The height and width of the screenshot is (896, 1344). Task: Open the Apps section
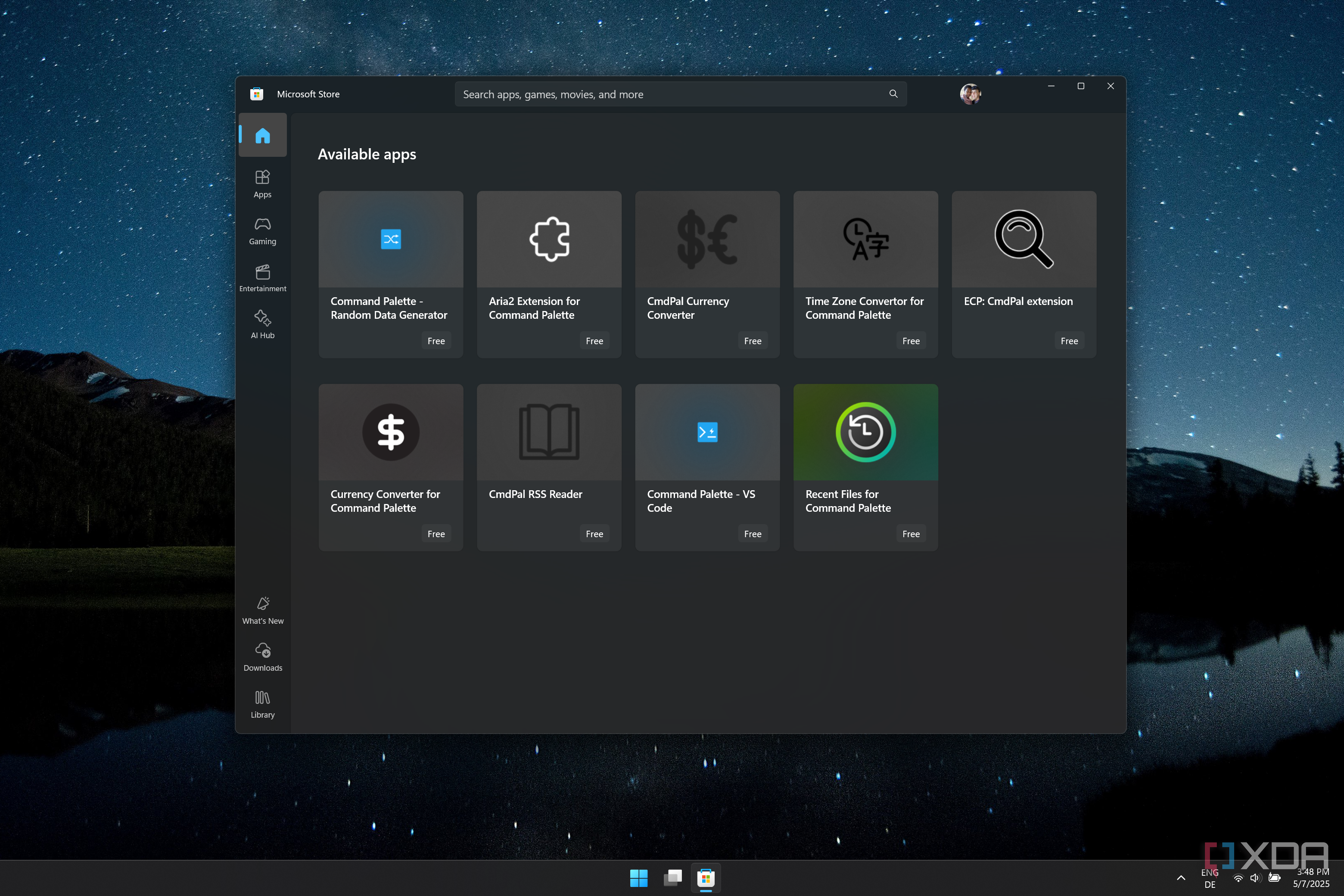pyautogui.click(x=262, y=184)
